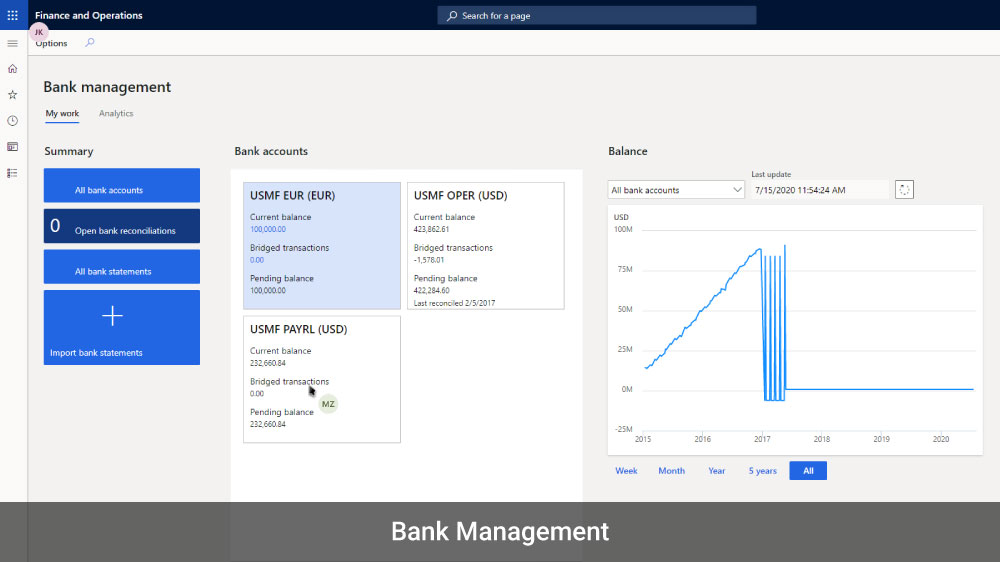
Task: Click the Balance section heading
Action: [628, 151]
